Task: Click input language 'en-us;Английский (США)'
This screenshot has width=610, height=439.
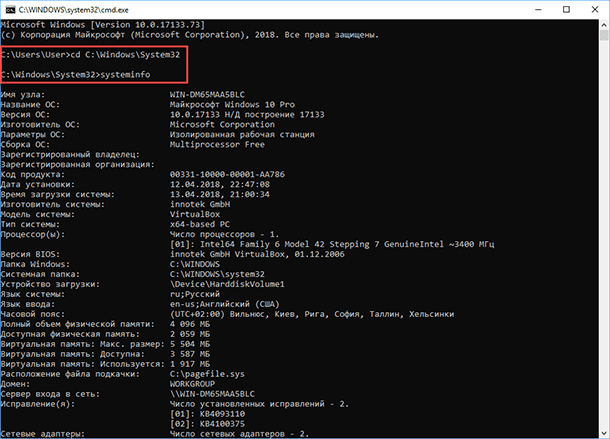Action: pos(225,304)
